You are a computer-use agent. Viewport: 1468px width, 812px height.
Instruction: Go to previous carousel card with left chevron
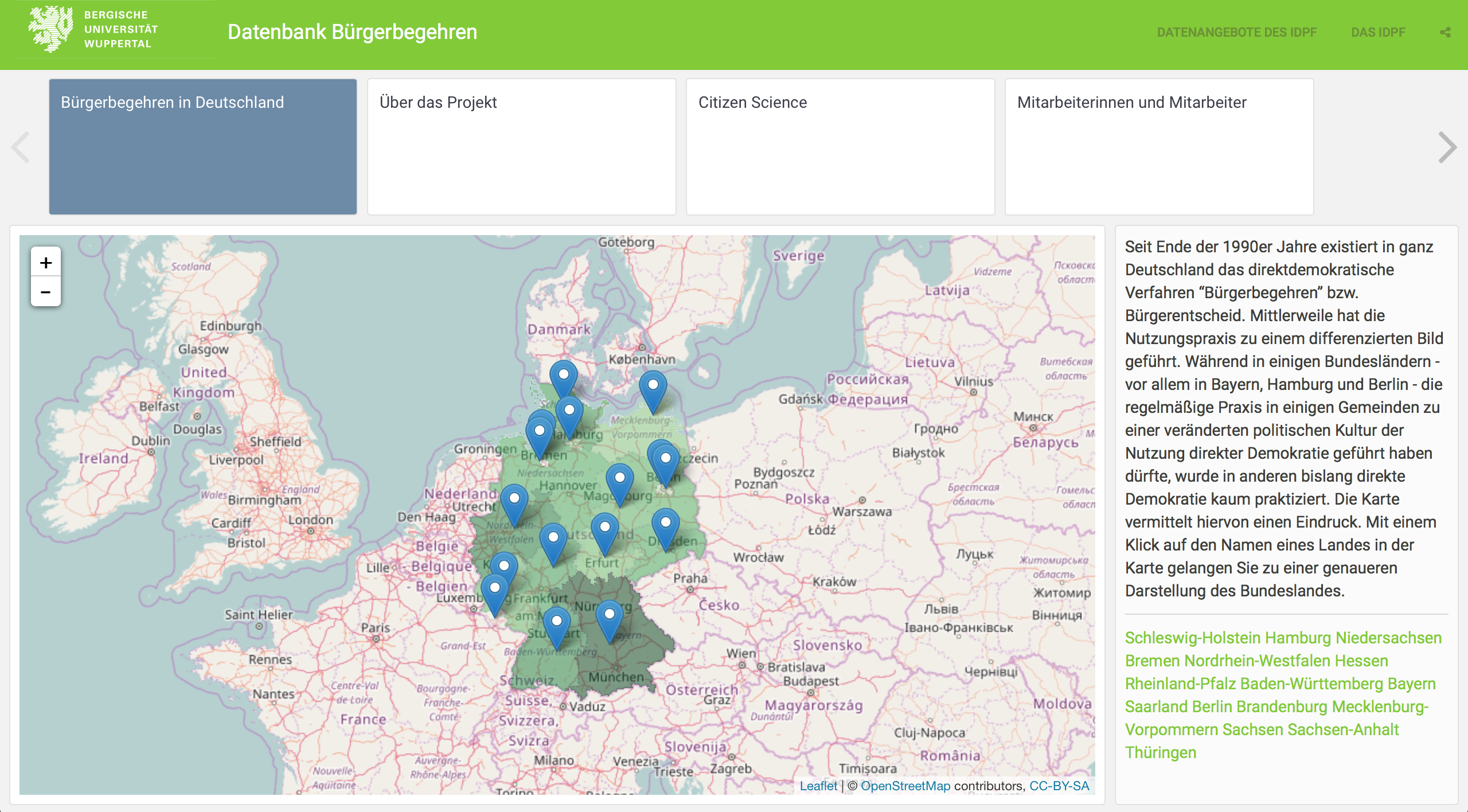click(21, 147)
